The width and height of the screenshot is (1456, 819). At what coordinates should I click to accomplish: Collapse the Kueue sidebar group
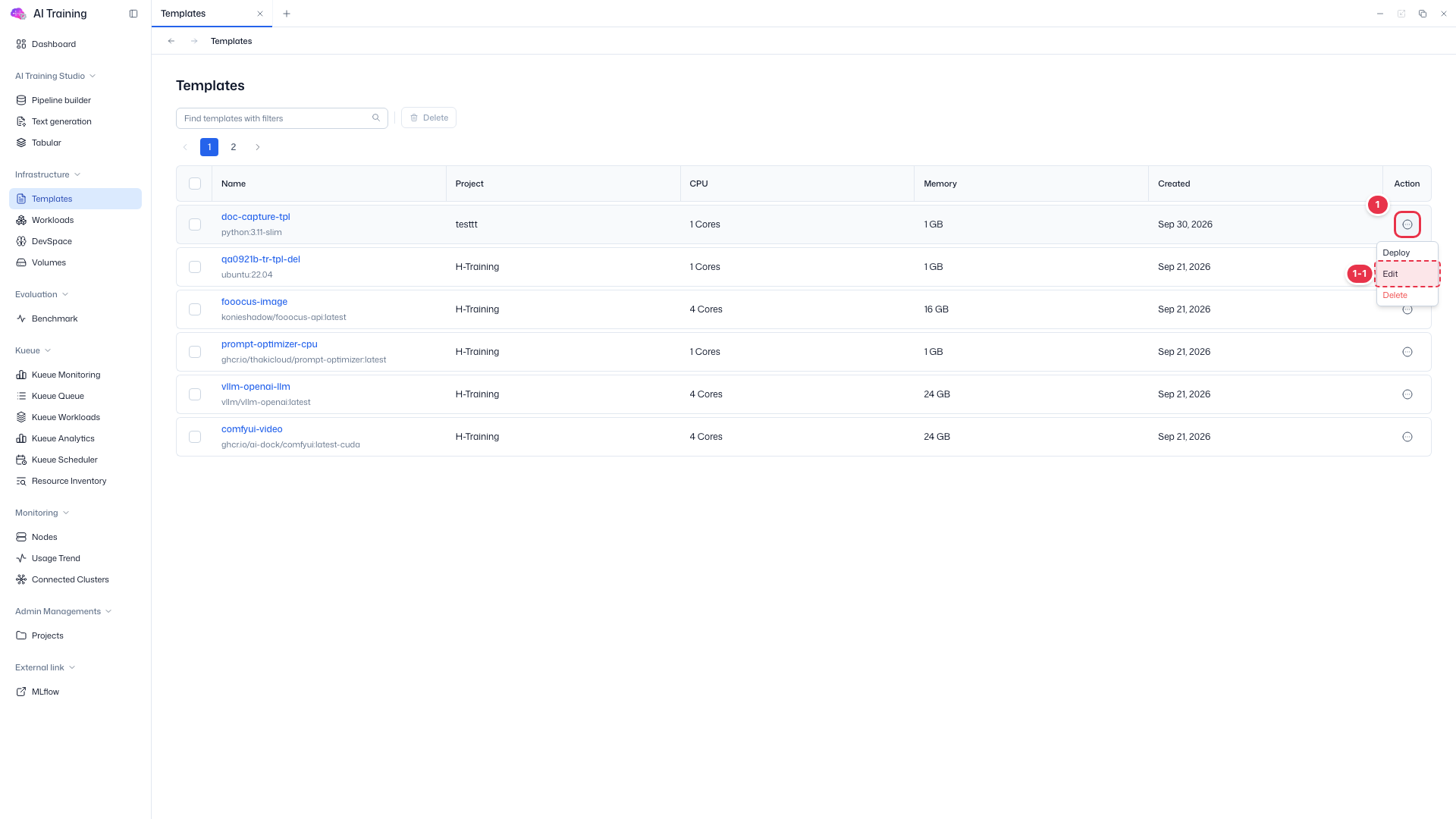[x=33, y=350]
